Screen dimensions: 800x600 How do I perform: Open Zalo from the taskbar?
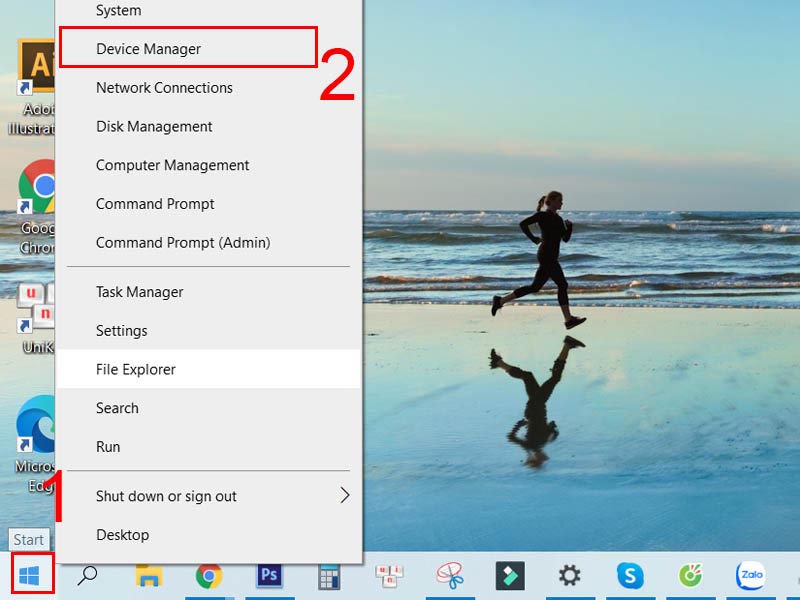tap(750, 575)
